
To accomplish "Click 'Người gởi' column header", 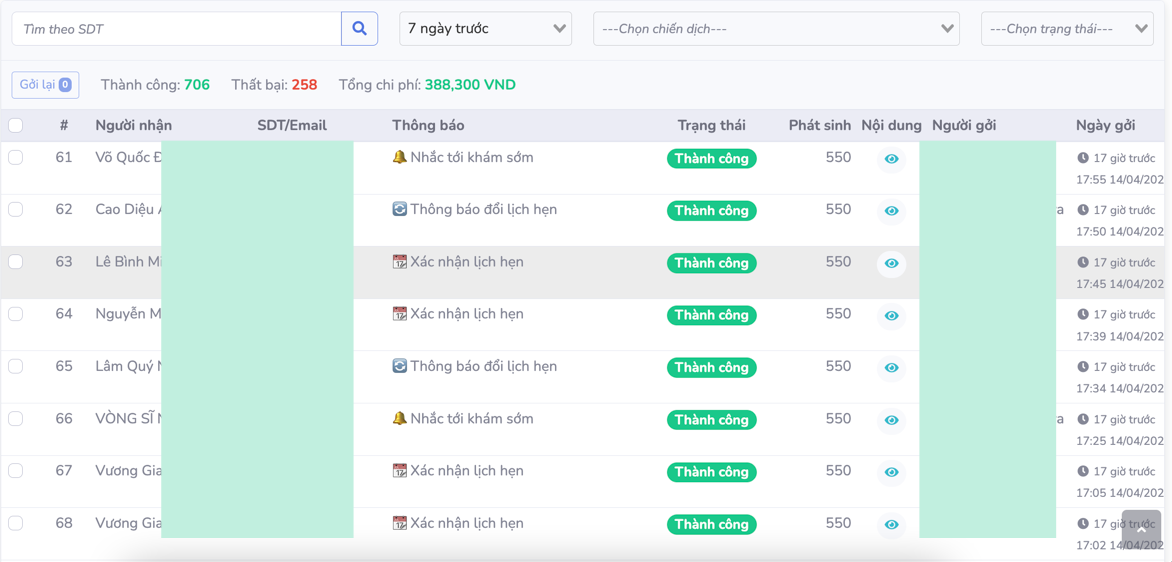I will tap(964, 126).
